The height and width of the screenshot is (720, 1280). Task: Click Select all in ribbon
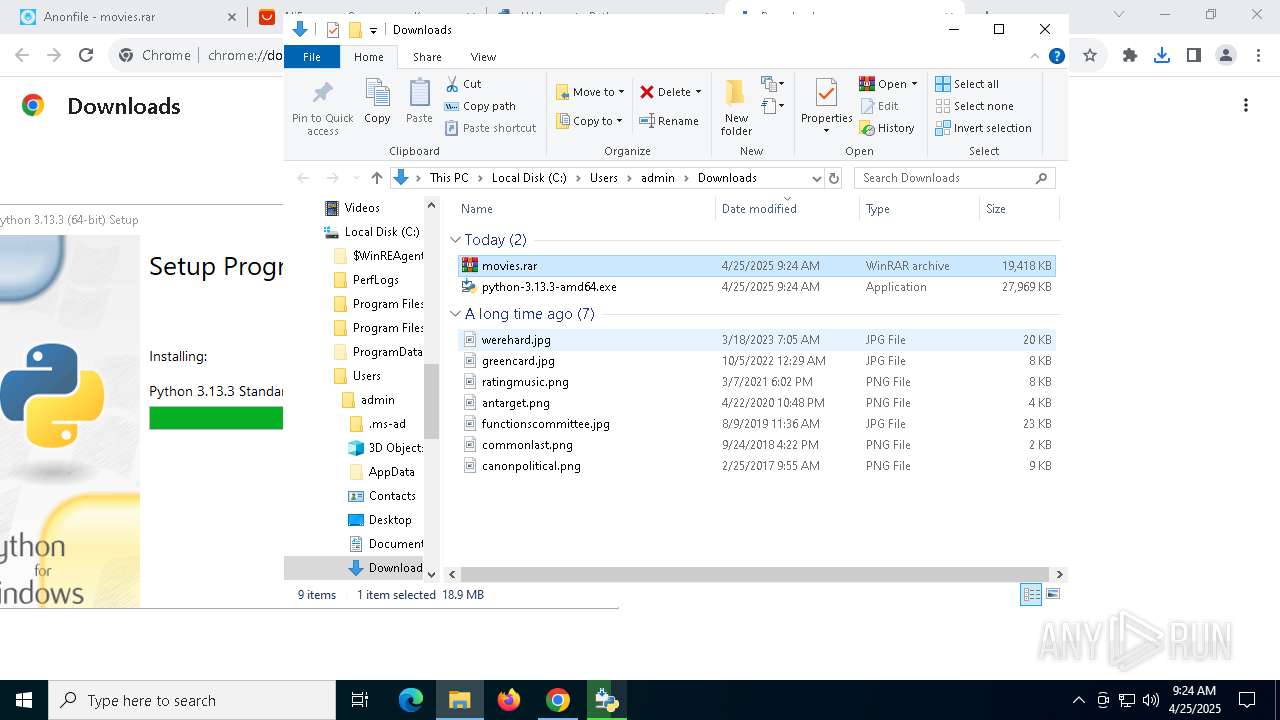pos(967,84)
